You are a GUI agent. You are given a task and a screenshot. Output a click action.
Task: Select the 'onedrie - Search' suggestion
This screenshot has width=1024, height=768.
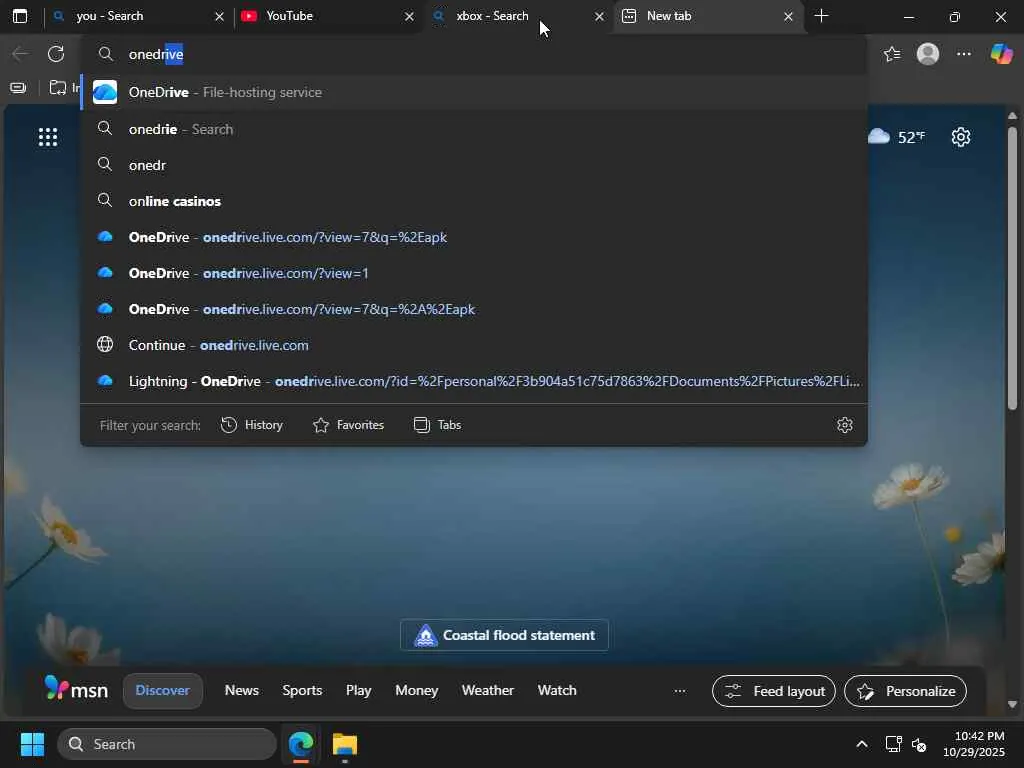coord(474,129)
